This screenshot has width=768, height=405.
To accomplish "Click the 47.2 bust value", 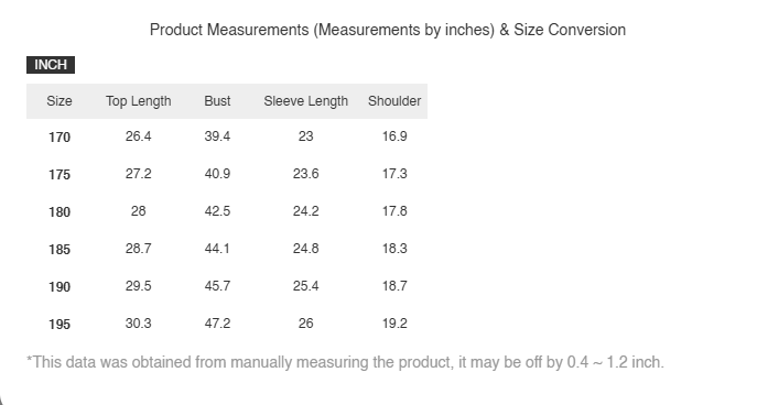I will (x=217, y=323).
